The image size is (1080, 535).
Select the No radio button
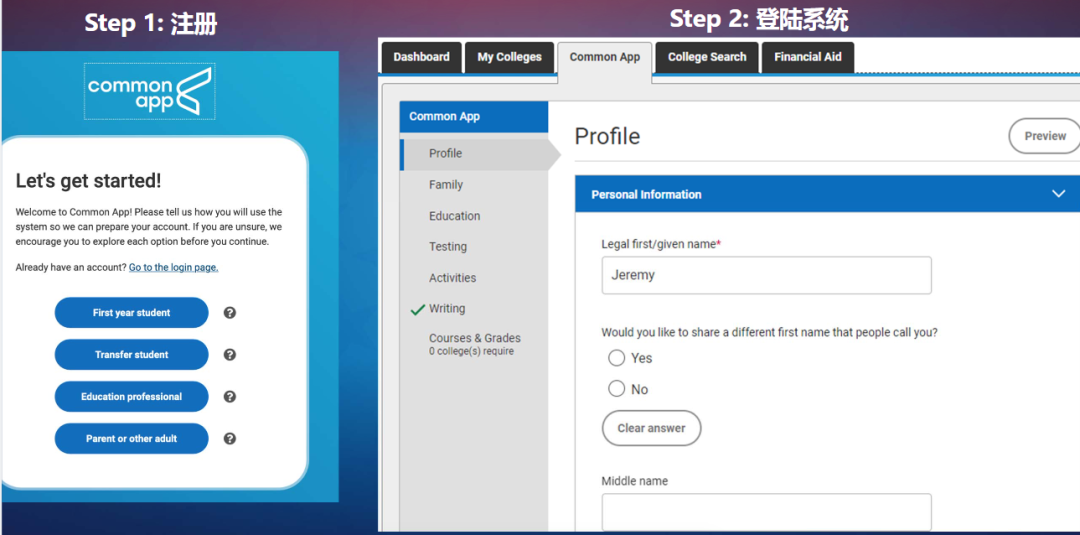(x=617, y=389)
